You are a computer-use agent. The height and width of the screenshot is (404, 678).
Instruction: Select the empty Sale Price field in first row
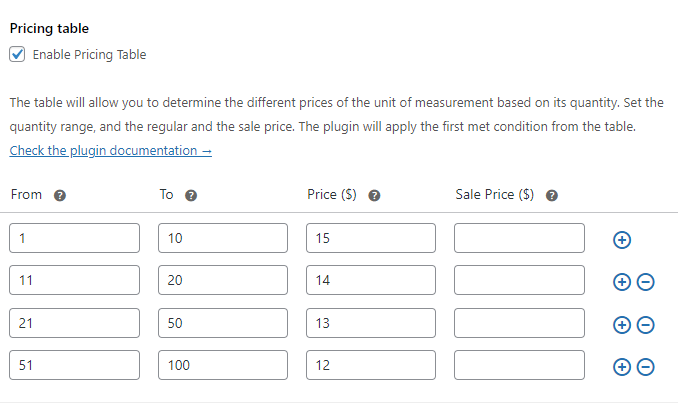tap(519, 238)
